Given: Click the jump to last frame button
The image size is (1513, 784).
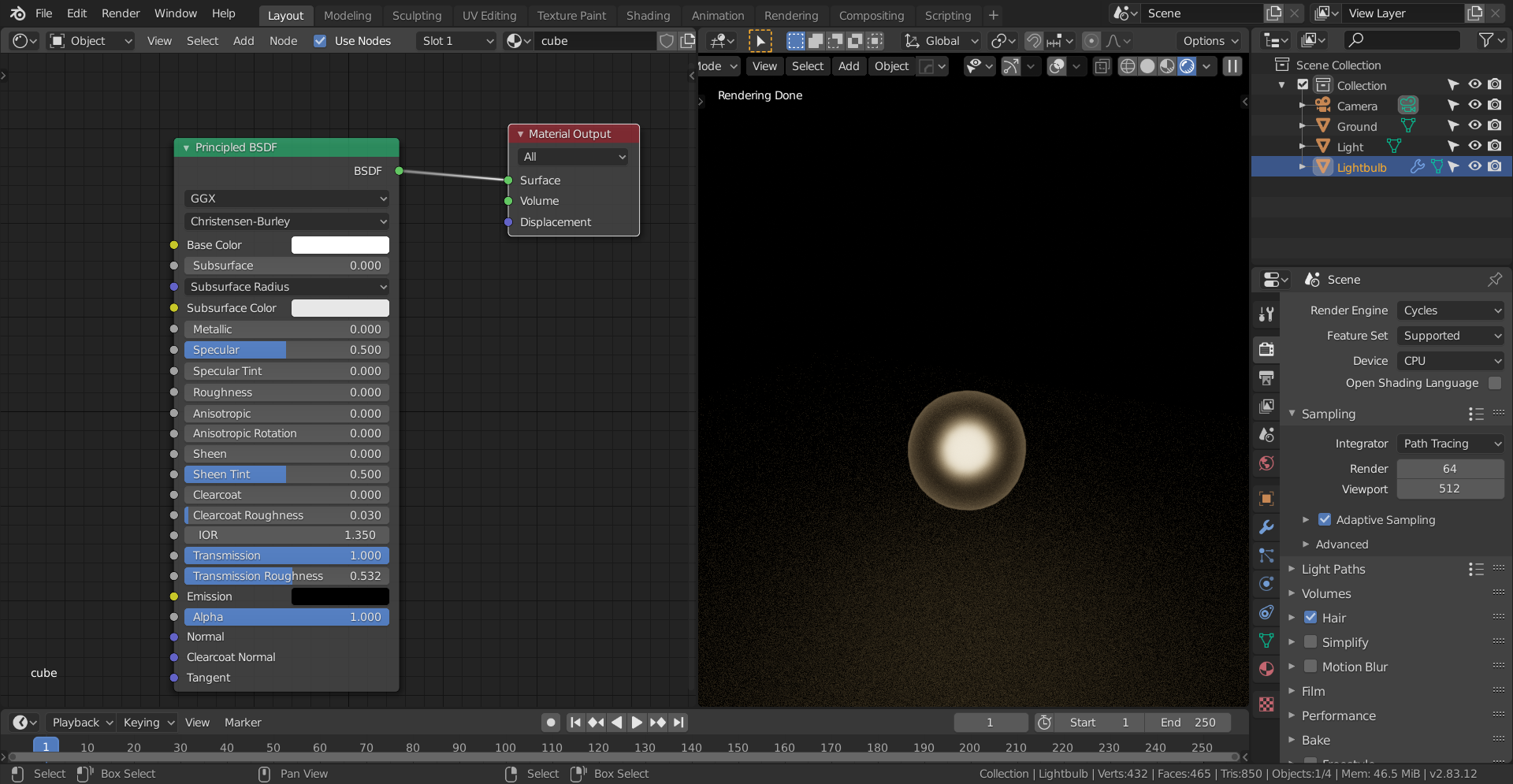Looking at the screenshot, I should click(x=678, y=723).
